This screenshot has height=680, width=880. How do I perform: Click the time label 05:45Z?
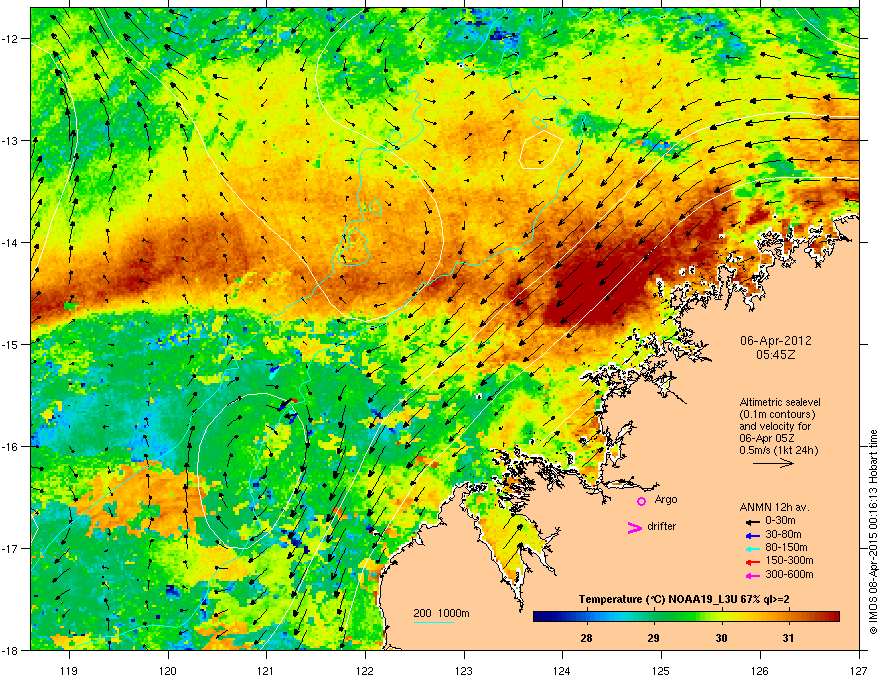[776, 355]
